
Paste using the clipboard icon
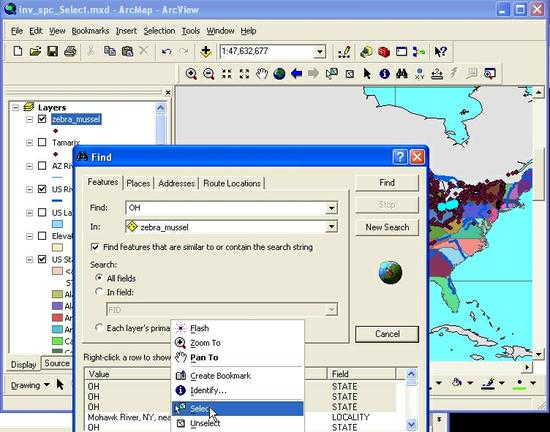coord(127,52)
